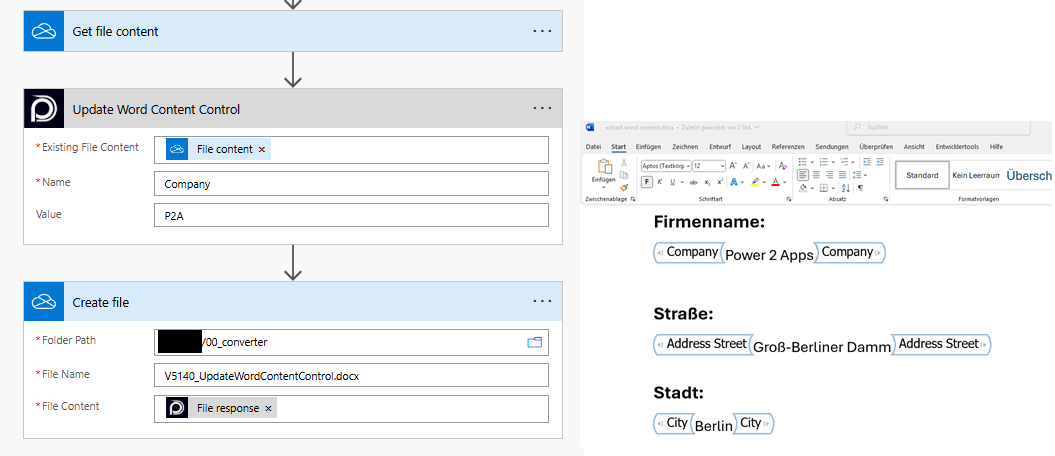Toggle underline formatting (U) in Word
1055x456 pixels.
pyautogui.click(x=675, y=182)
